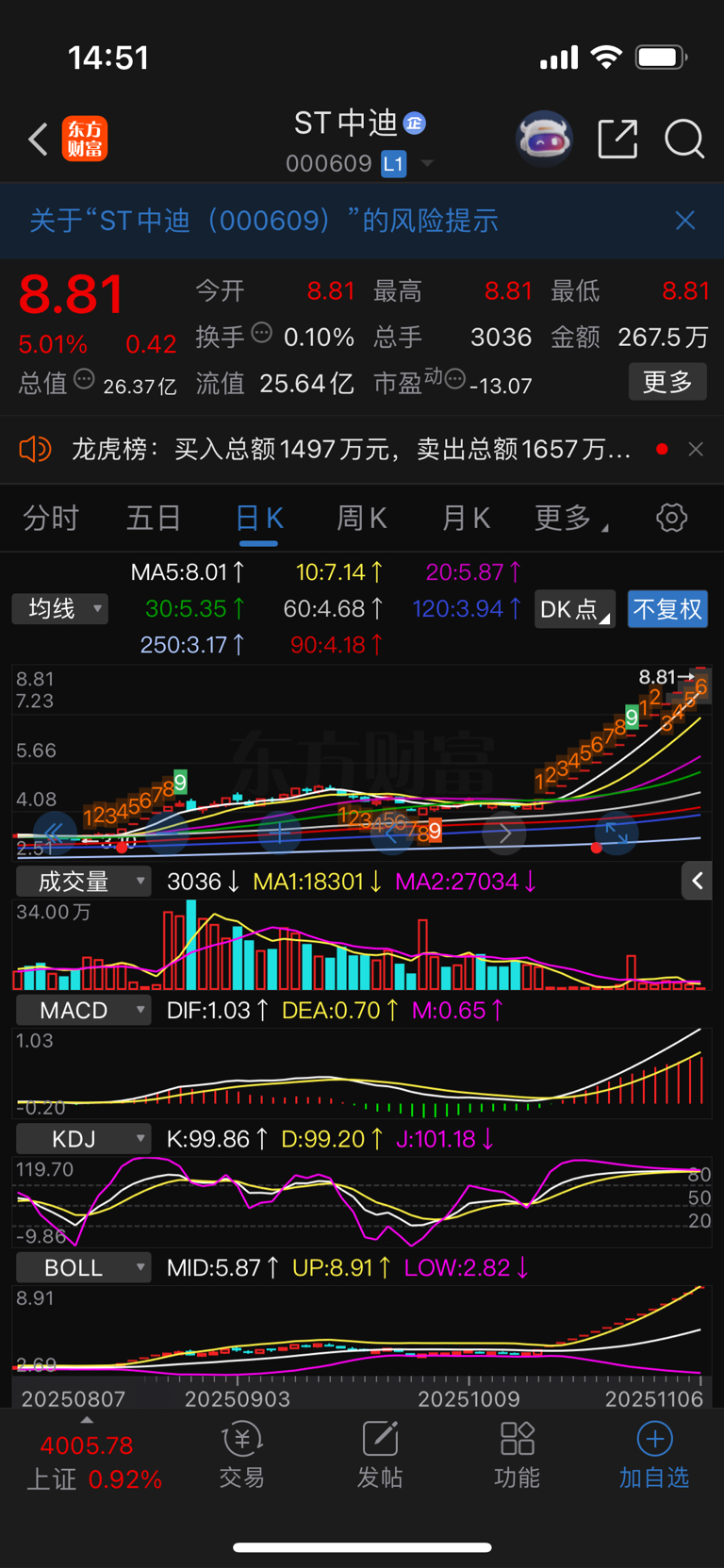Toggle the DK点 signal option
724x1568 pixels.
(x=574, y=609)
